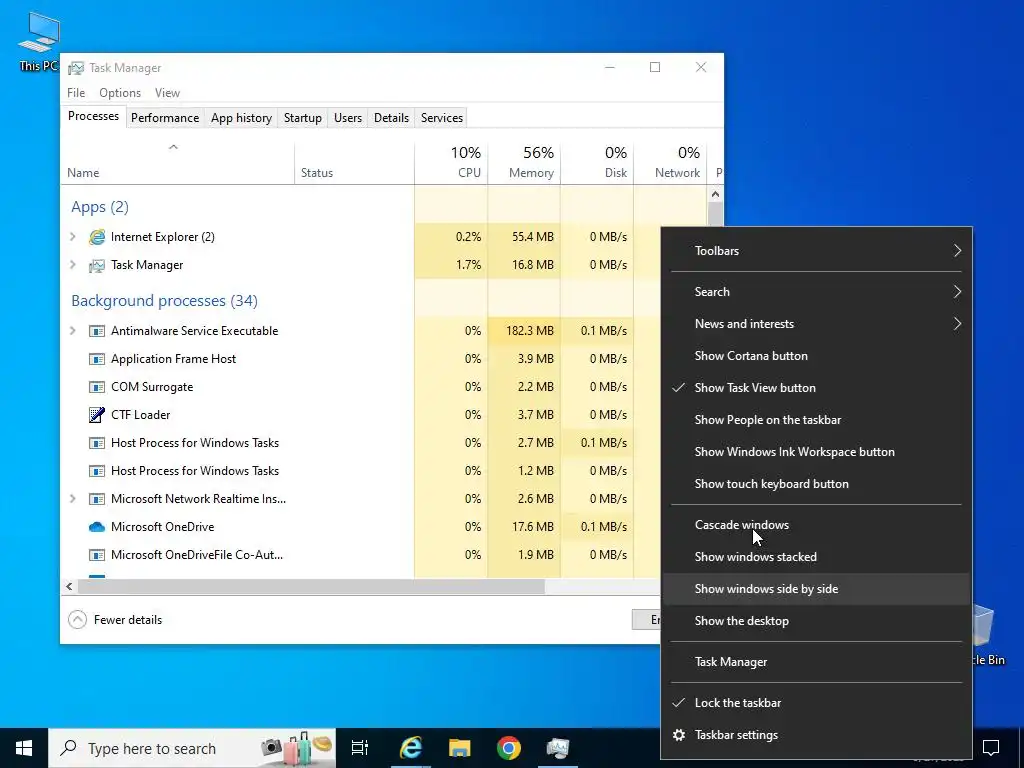Sort processes by CPU column
The height and width of the screenshot is (768, 1024).
[451, 163]
